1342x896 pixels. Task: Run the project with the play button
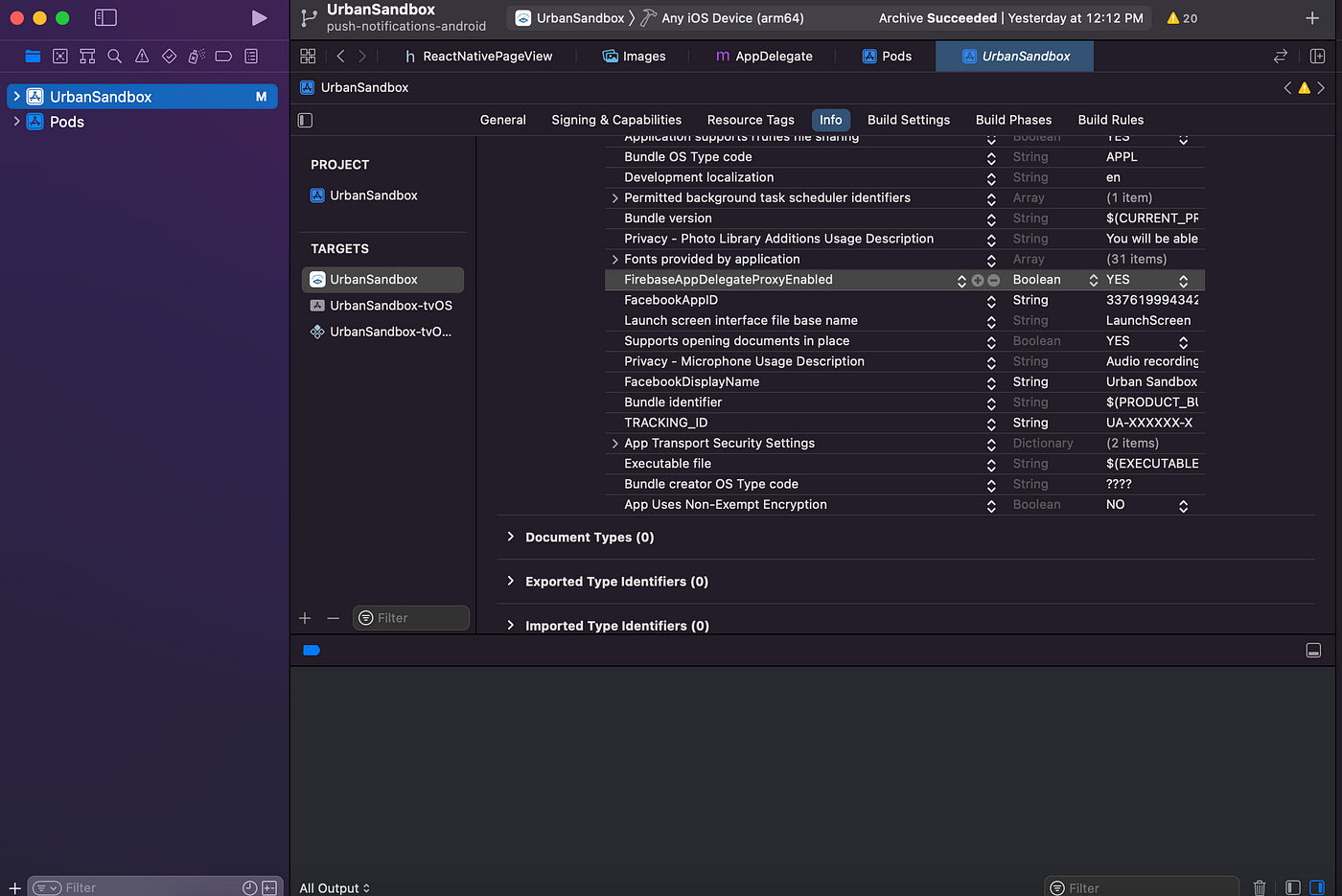[259, 18]
